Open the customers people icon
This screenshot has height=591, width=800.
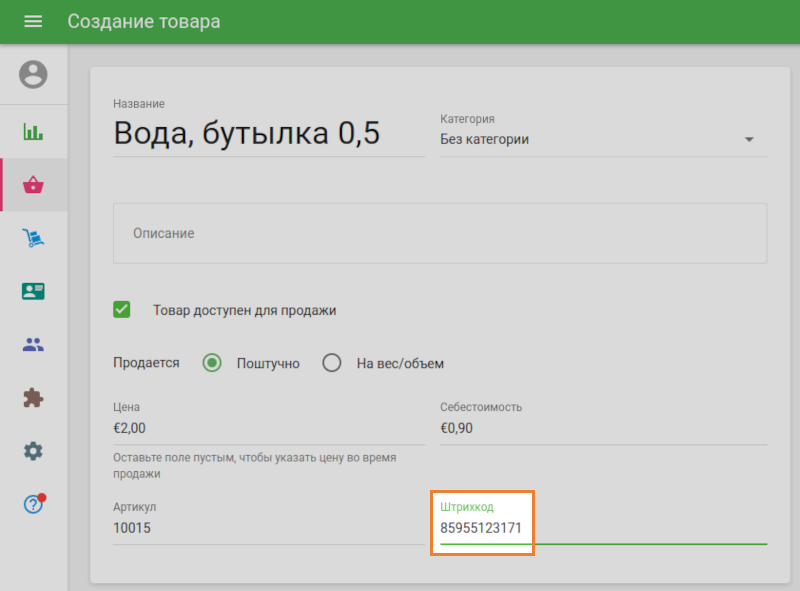[x=33, y=344]
